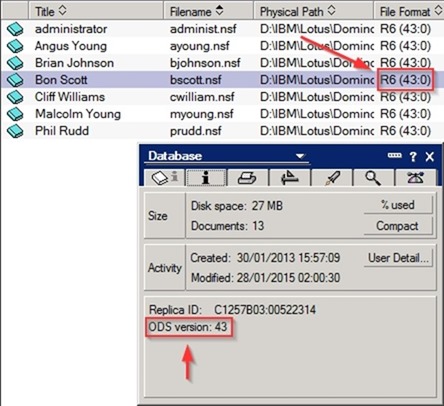
Task: Click the Documents: 13 text
Action: (227, 226)
